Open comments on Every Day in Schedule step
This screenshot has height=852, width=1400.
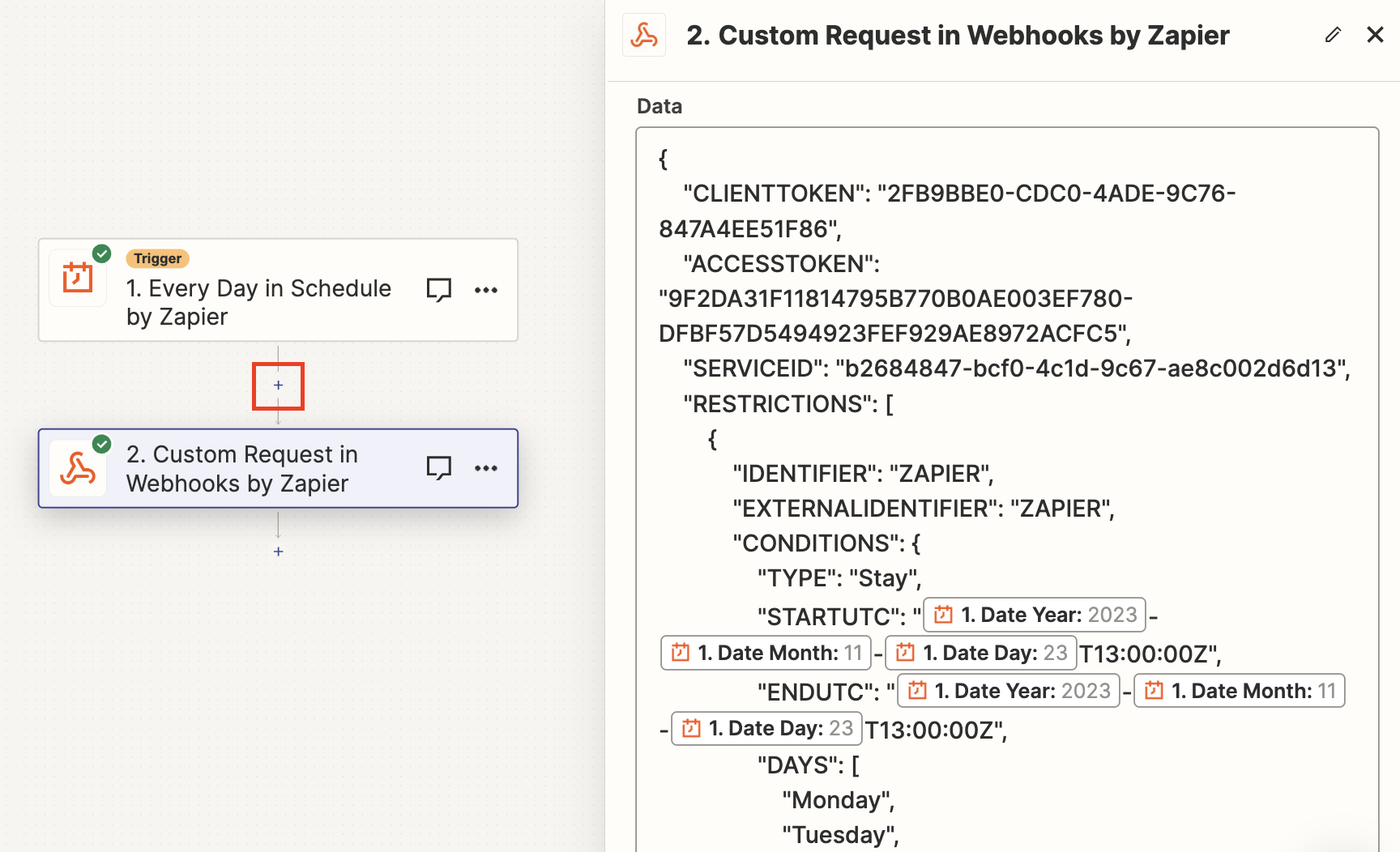(x=438, y=290)
